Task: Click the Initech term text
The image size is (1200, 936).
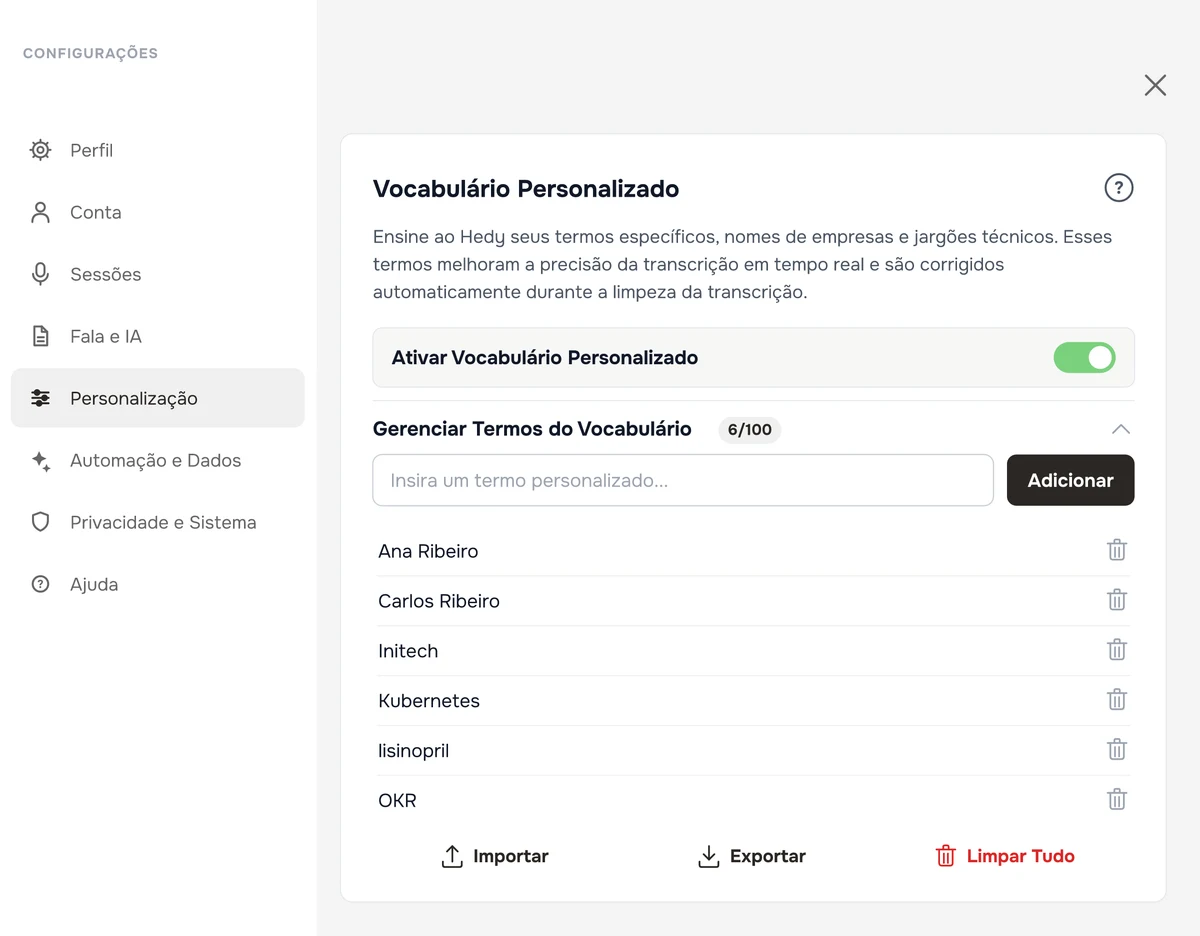Action: 408,651
